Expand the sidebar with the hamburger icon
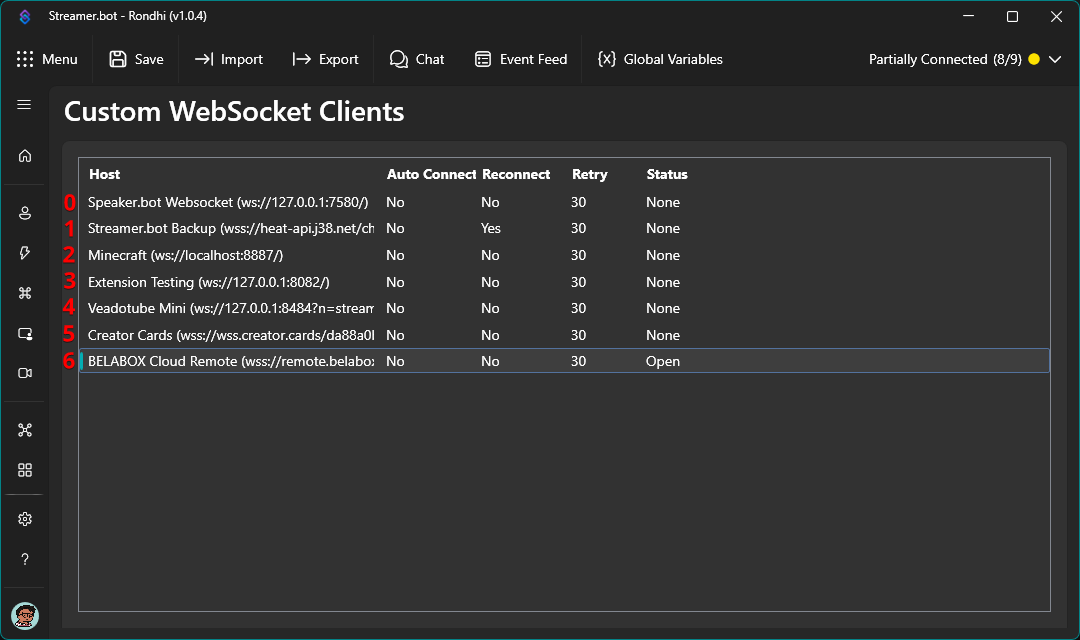1080x640 pixels. tap(24, 104)
